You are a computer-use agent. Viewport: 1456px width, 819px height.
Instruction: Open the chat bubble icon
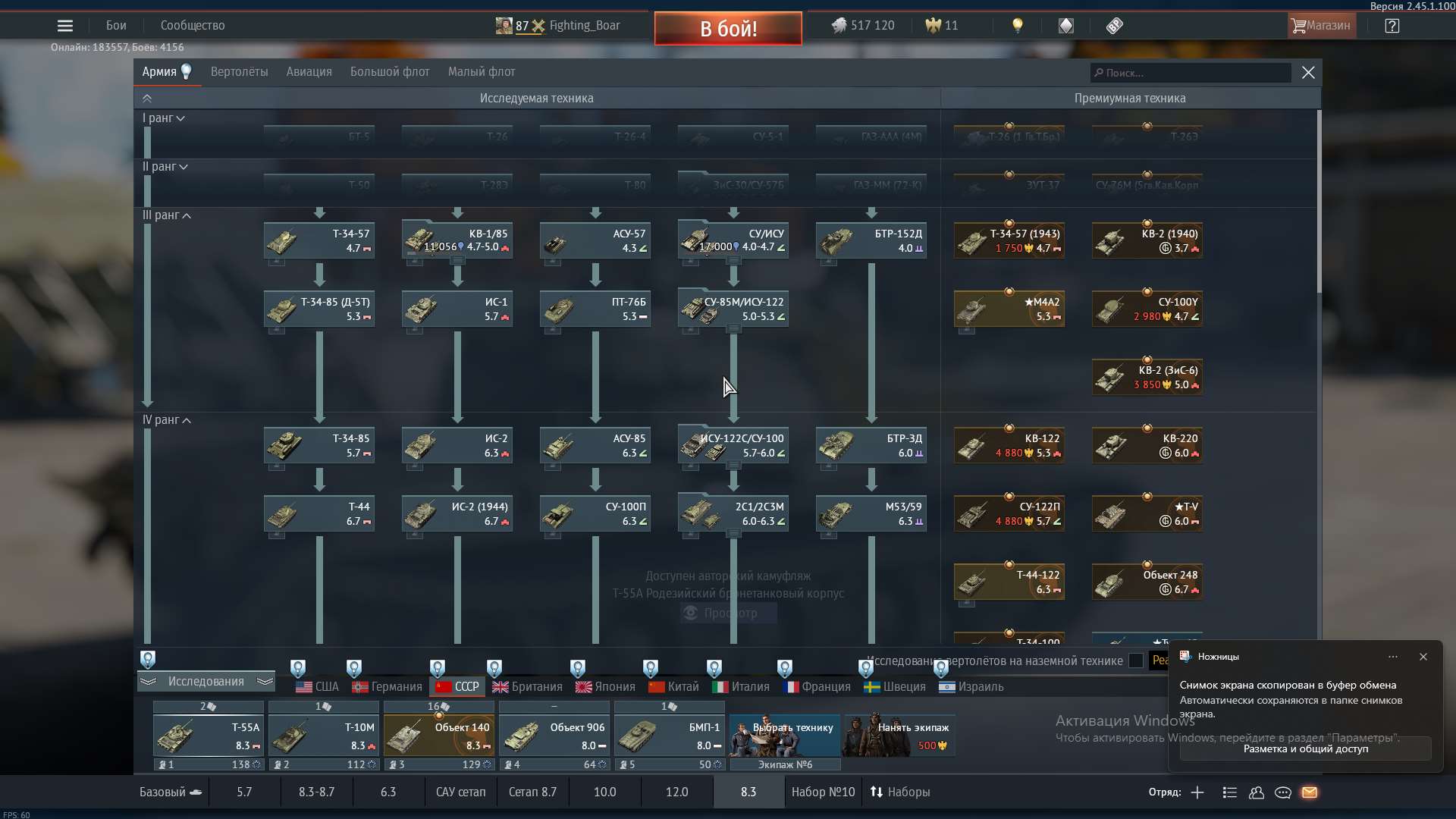click(1283, 792)
